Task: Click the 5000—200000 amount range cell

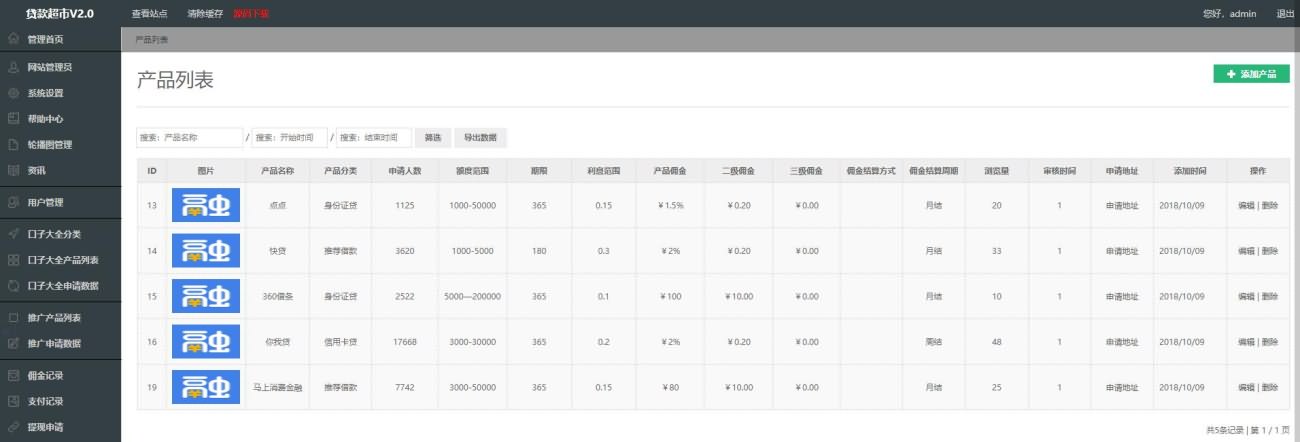Action: tap(472, 296)
